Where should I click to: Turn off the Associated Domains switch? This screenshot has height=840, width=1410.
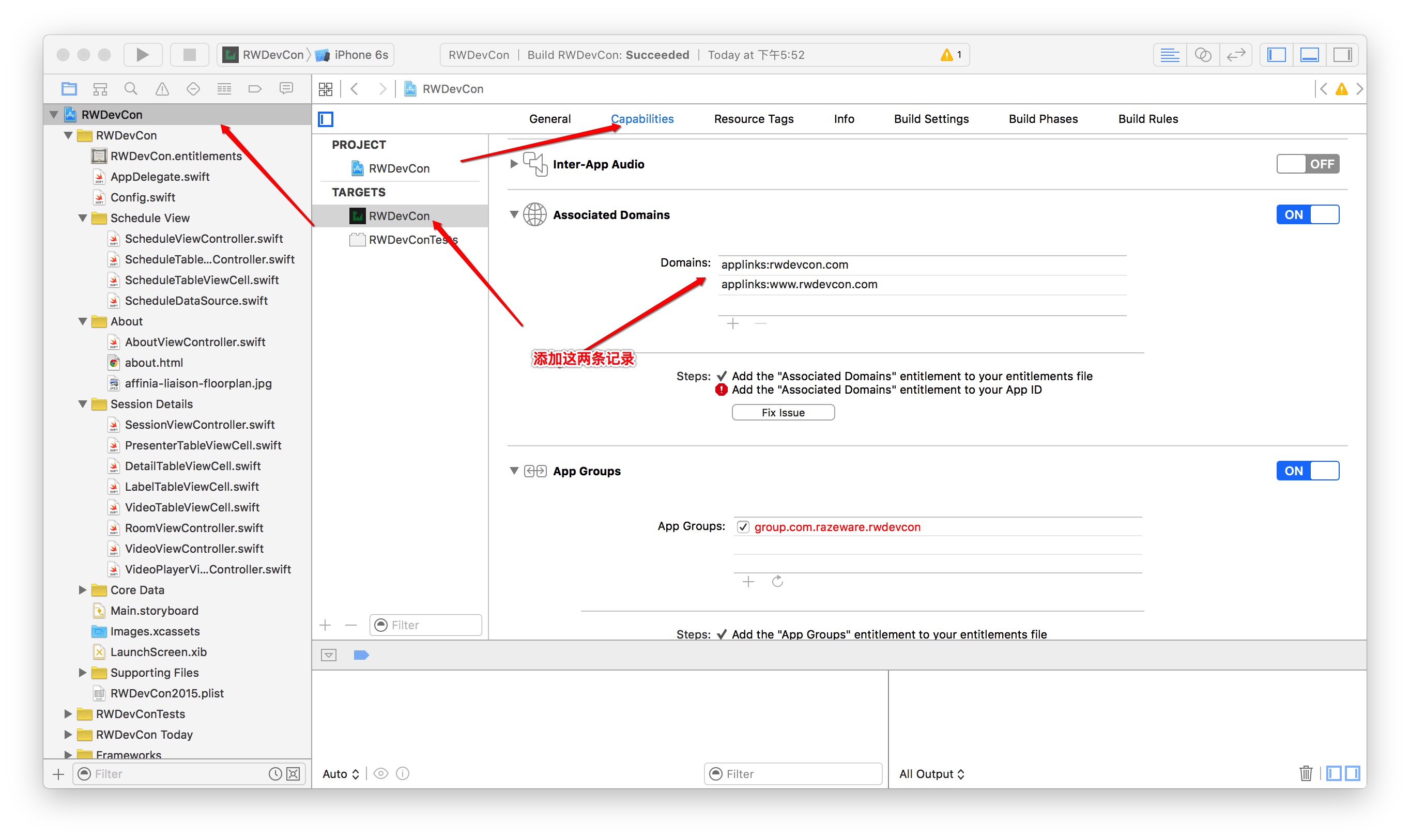click(x=1307, y=214)
